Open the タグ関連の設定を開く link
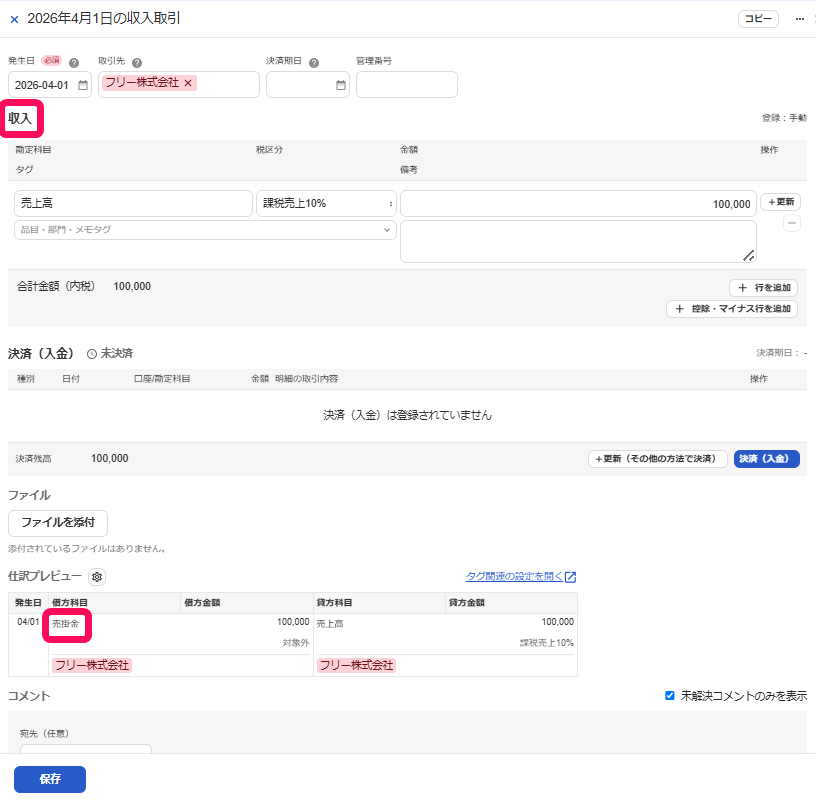The image size is (816, 804). 514,576
